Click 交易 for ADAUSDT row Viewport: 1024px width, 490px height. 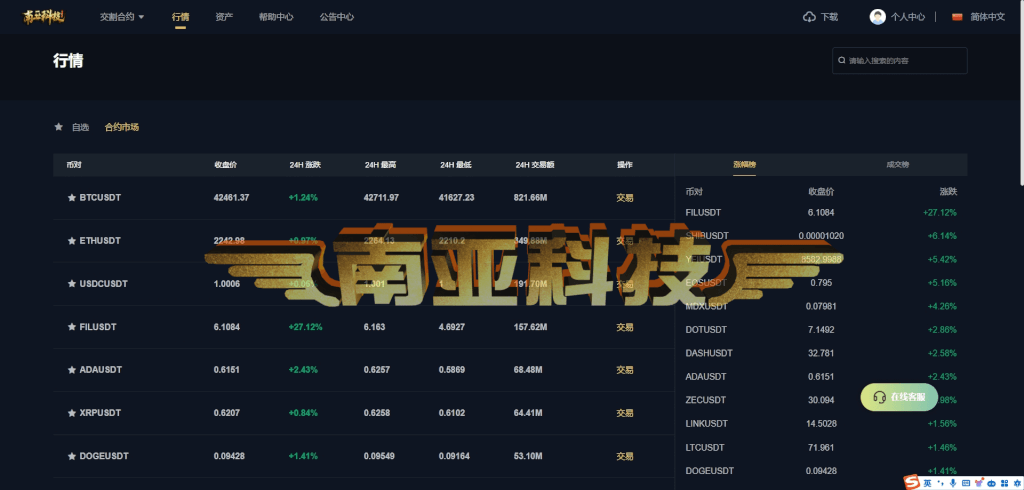click(x=624, y=370)
